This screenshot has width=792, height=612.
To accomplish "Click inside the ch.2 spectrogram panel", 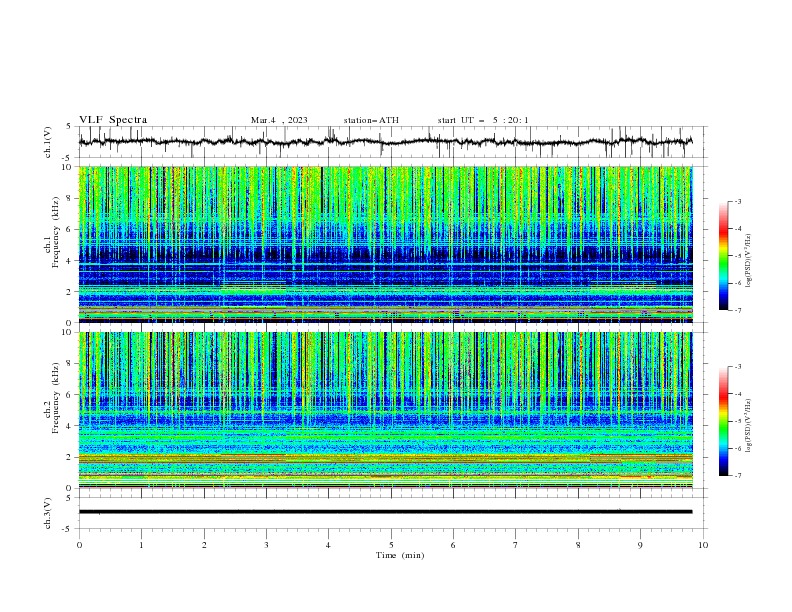I will pyautogui.click(x=385, y=410).
